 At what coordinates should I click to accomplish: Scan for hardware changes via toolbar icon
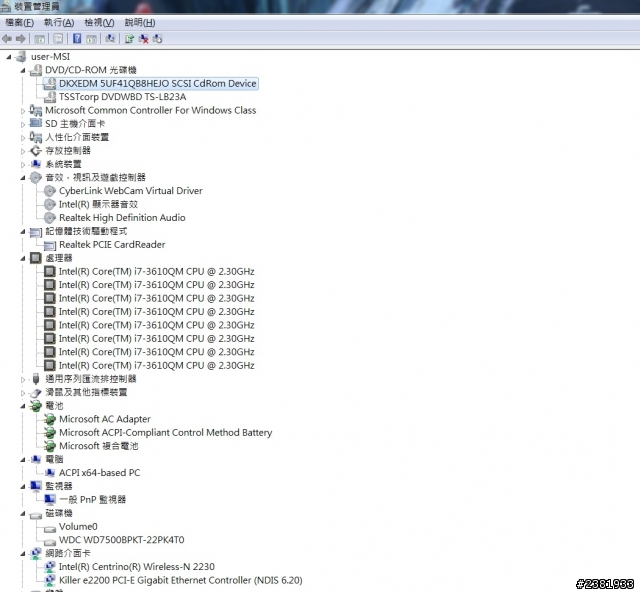pos(110,39)
